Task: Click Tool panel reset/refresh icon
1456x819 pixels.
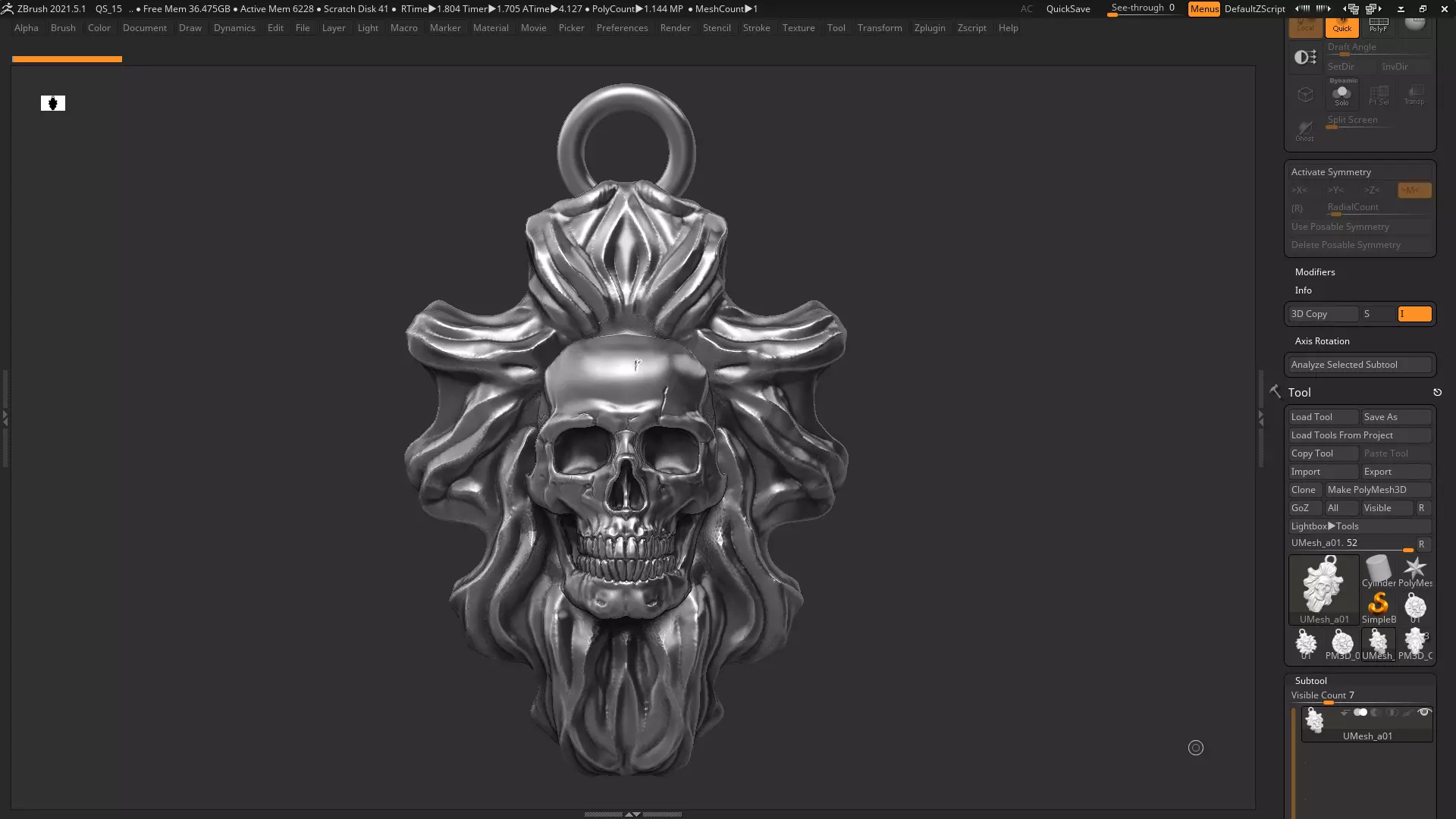Action: [1437, 393]
